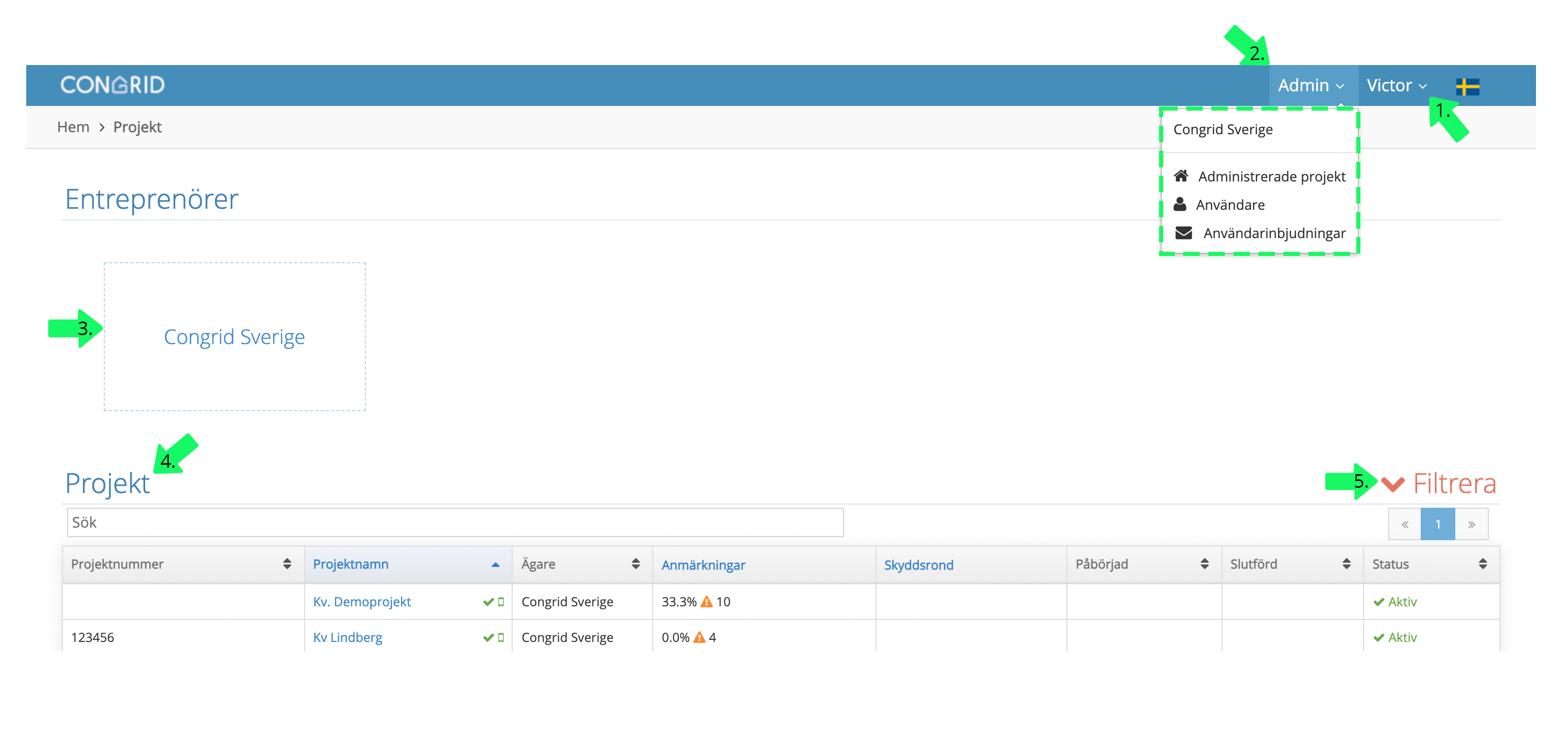Click the orange warning icon in Kv. Demoprojekt row
This screenshot has height=739, width=1568.
[x=706, y=602]
